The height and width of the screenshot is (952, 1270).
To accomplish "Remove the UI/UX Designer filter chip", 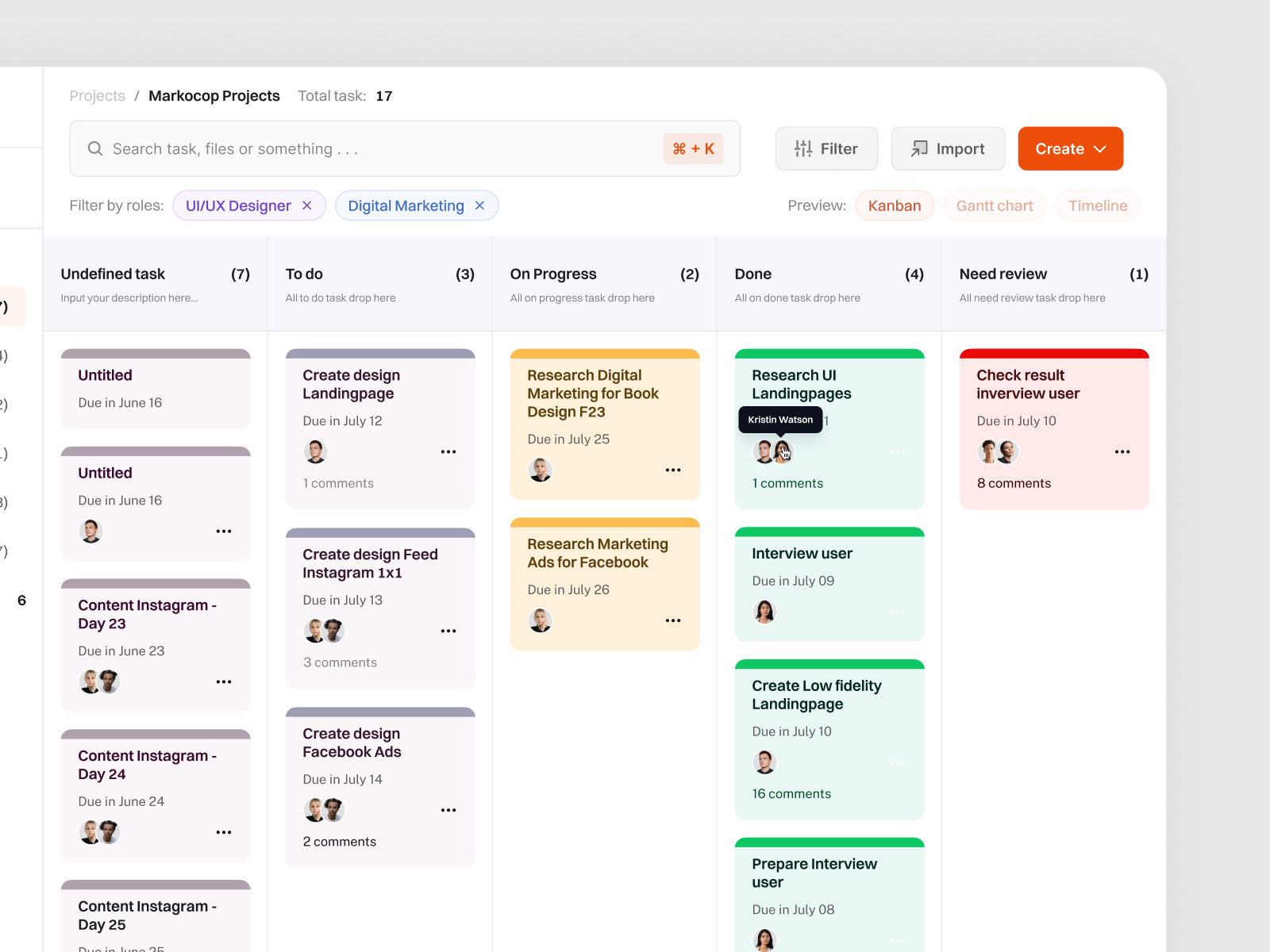I will [307, 205].
